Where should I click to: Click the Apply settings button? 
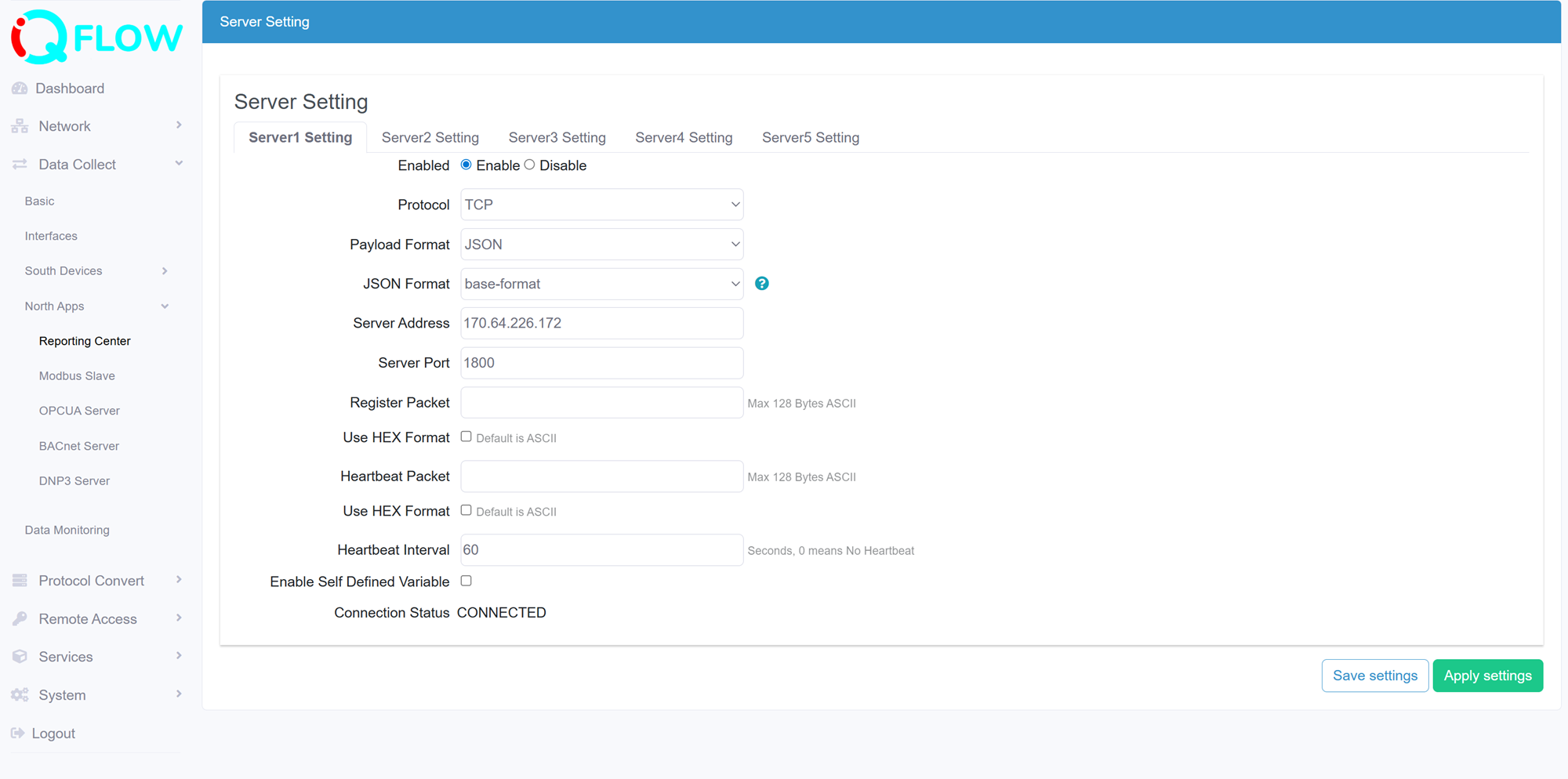click(x=1487, y=675)
